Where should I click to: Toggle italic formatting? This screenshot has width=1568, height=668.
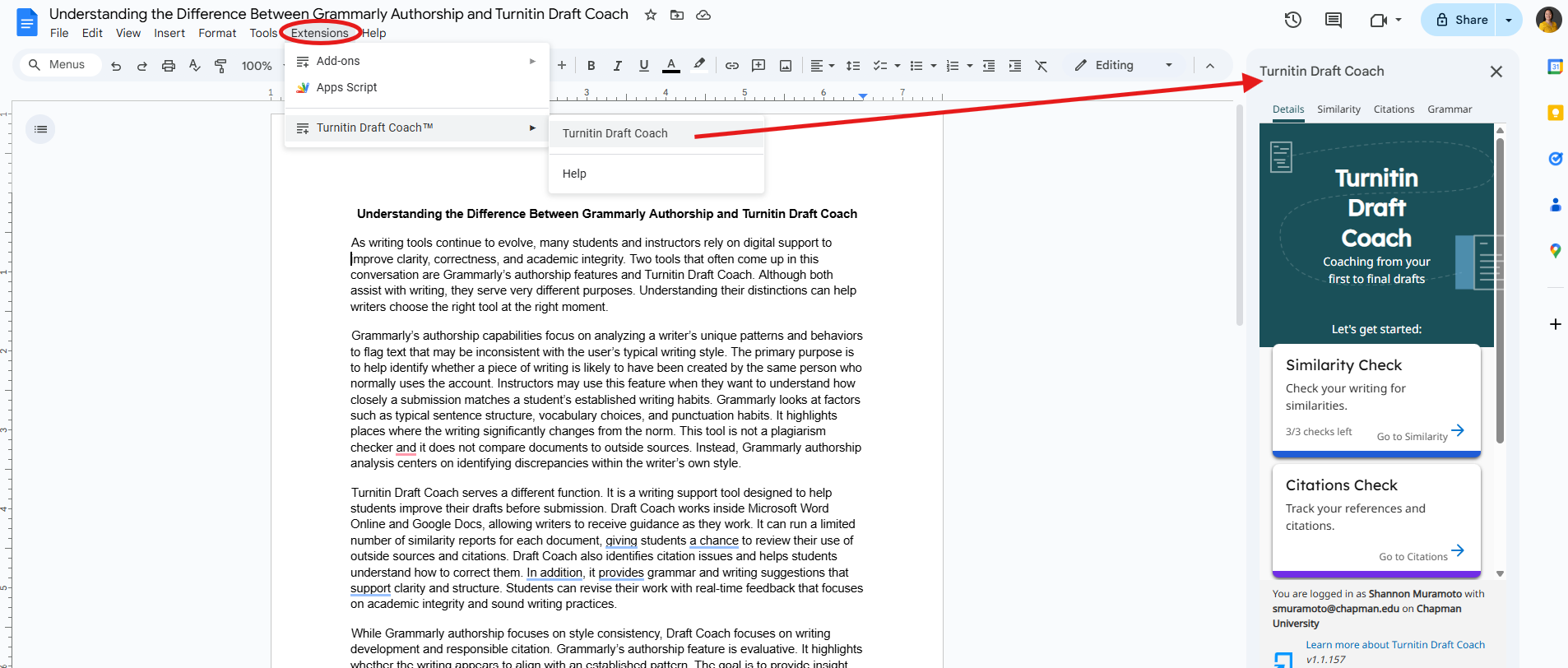617,66
